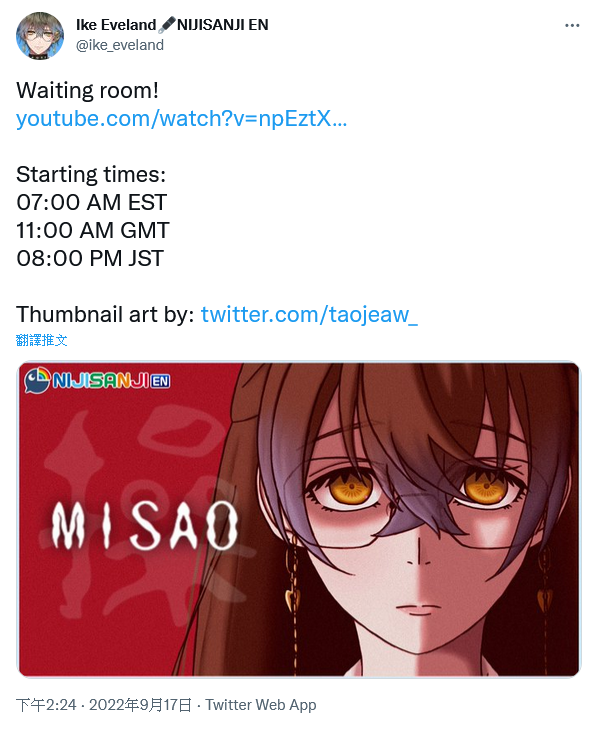Click the tweet timestamp 下午2:24
Screen dimensions: 598x730
pyautogui.click(x=46, y=705)
